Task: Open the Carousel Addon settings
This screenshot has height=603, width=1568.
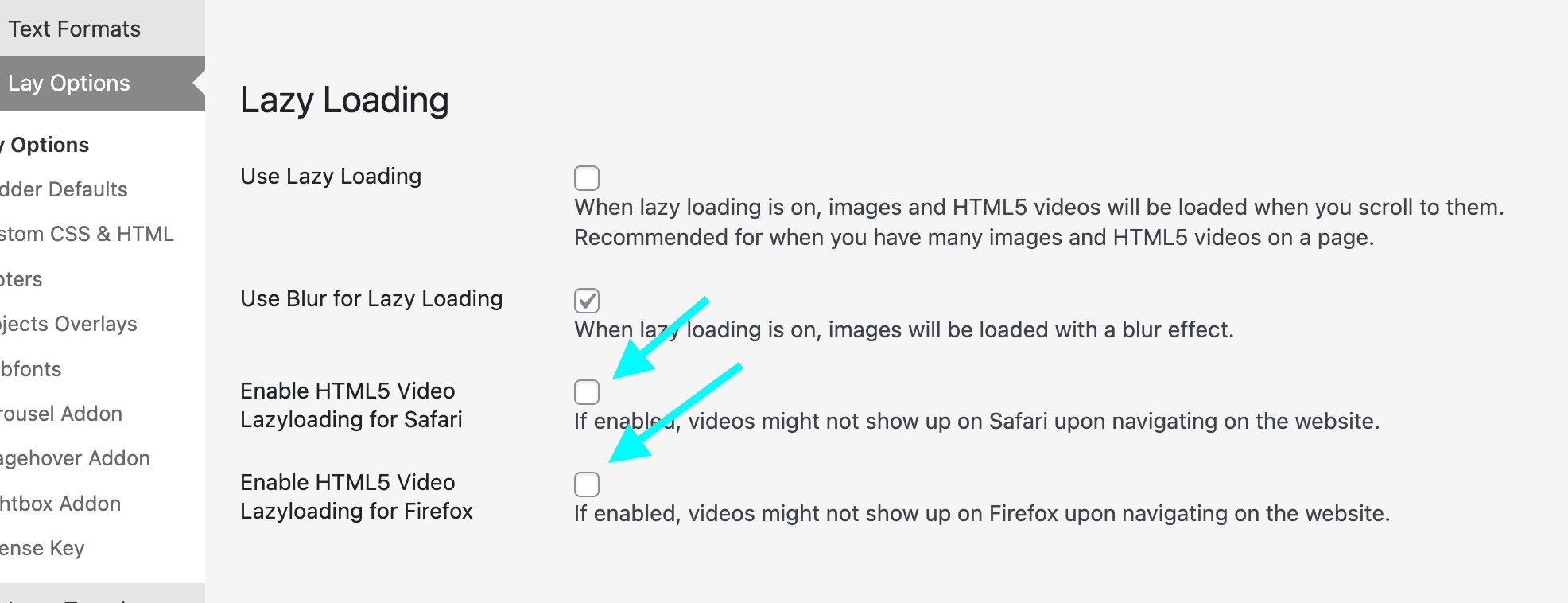Action: (60, 414)
